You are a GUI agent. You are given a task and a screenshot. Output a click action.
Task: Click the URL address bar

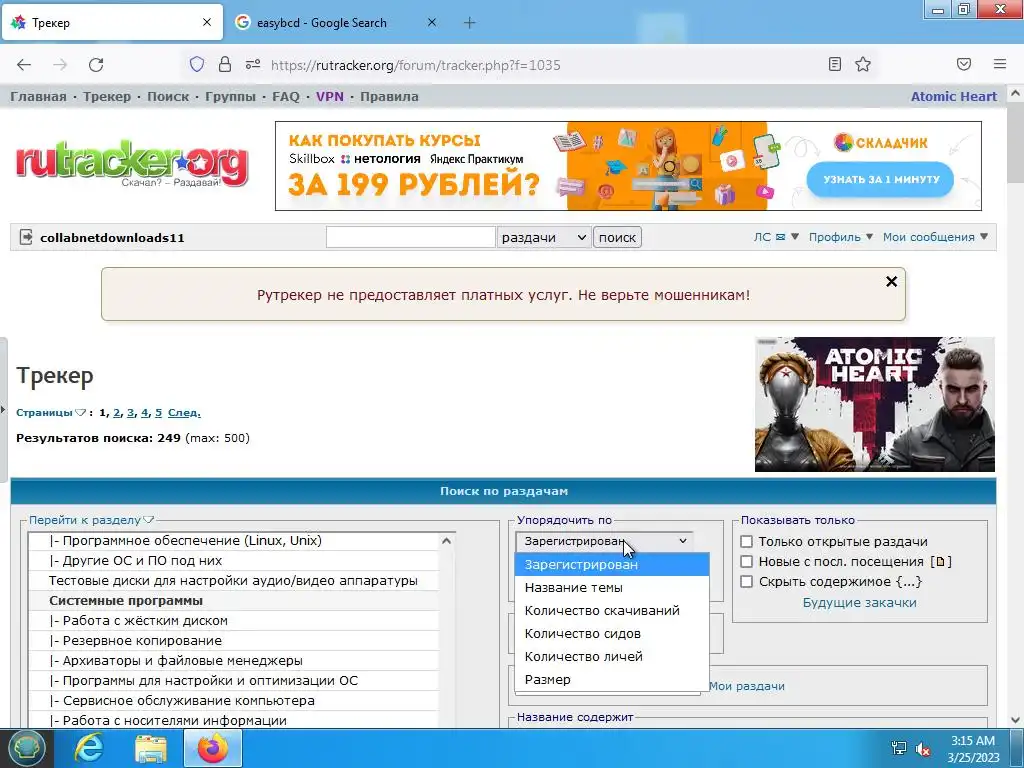pos(415,65)
